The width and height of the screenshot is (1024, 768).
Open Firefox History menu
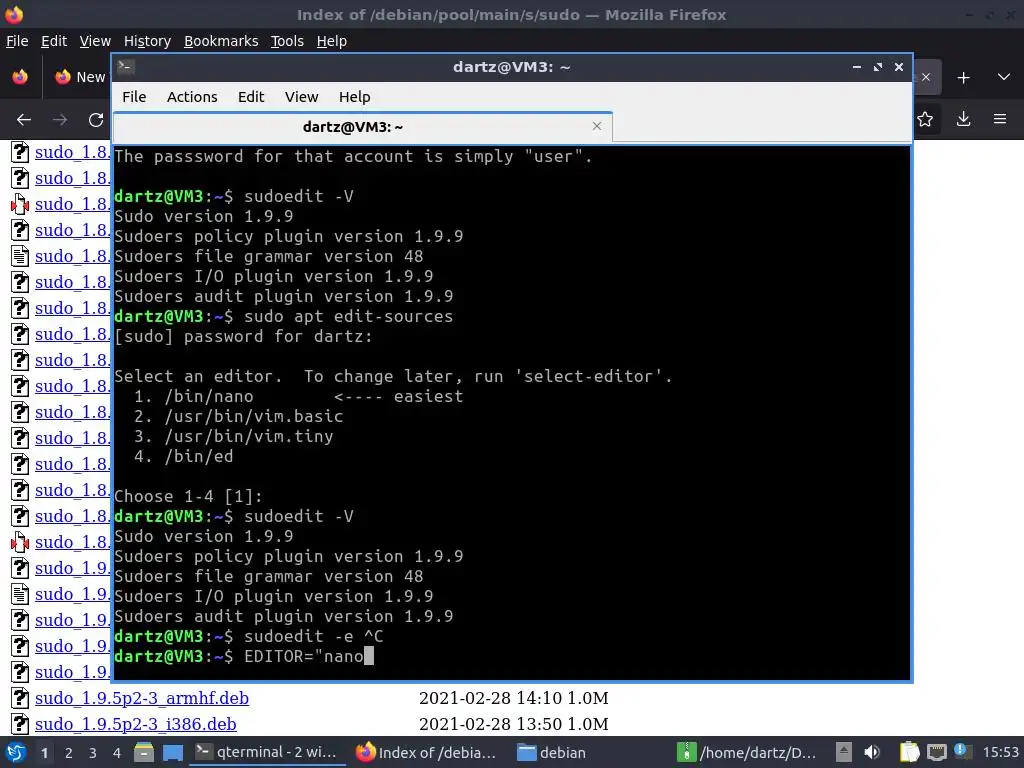click(x=147, y=41)
